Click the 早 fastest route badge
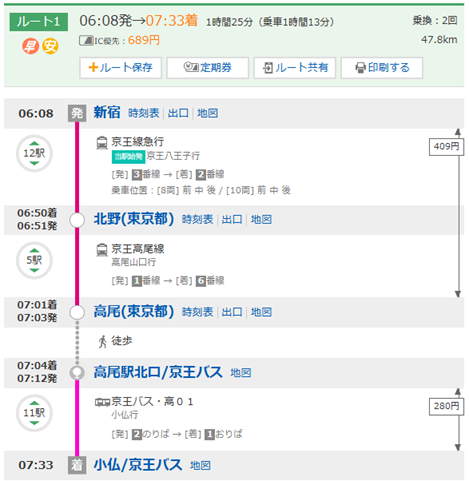Viewport: 469px width, 481px height. 31,46
